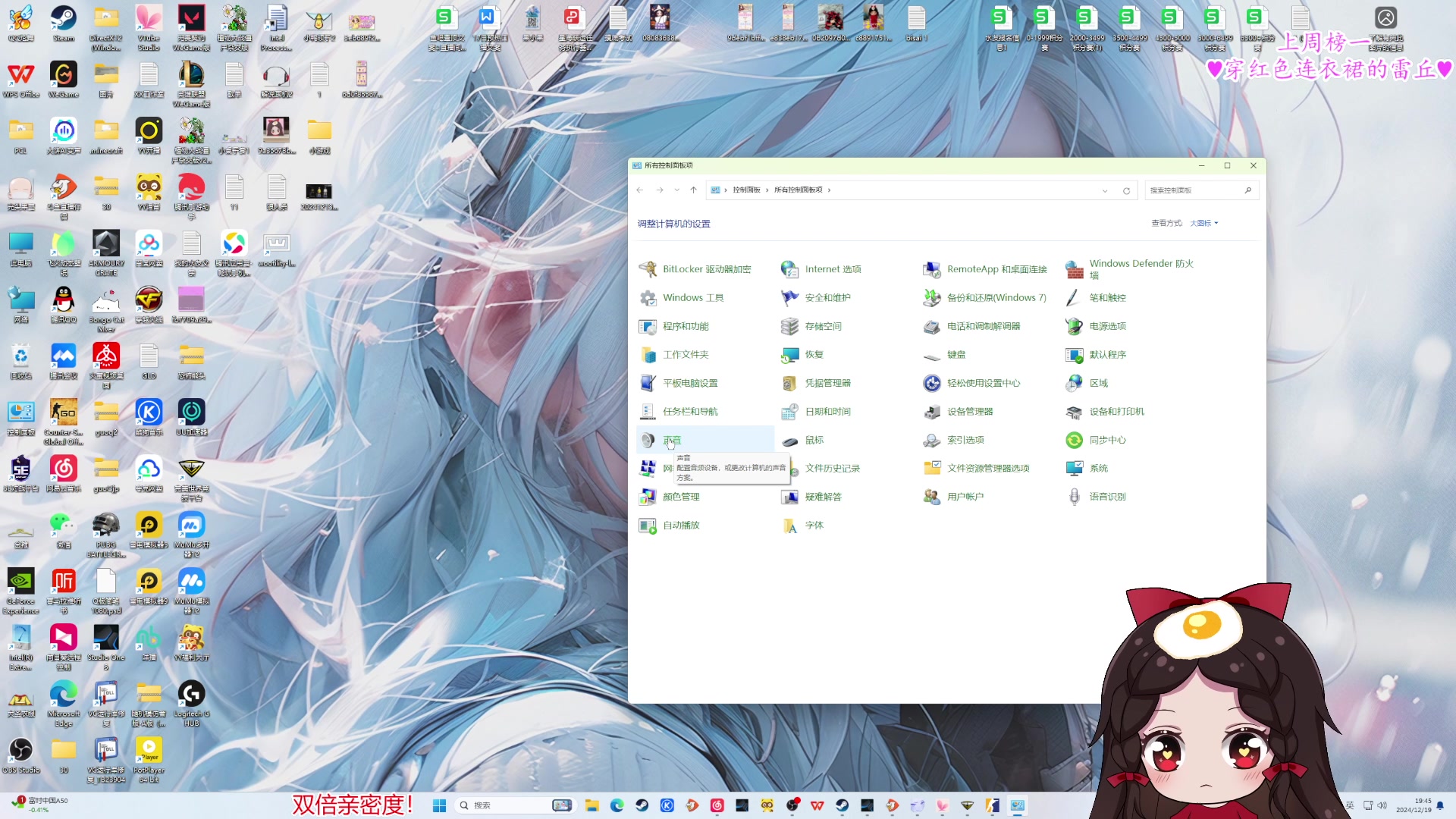Click 所有控制面板项 breadcrumb segment

(798, 190)
